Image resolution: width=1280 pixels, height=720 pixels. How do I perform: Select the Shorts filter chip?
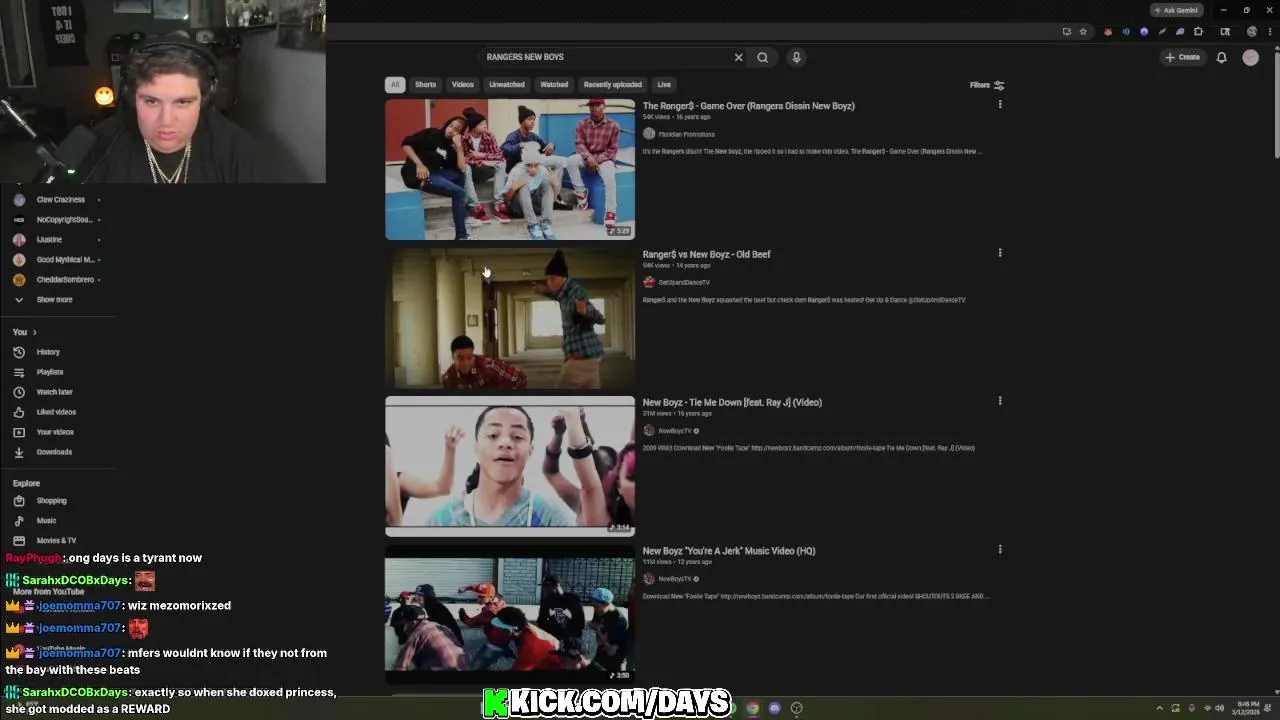click(x=425, y=85)
